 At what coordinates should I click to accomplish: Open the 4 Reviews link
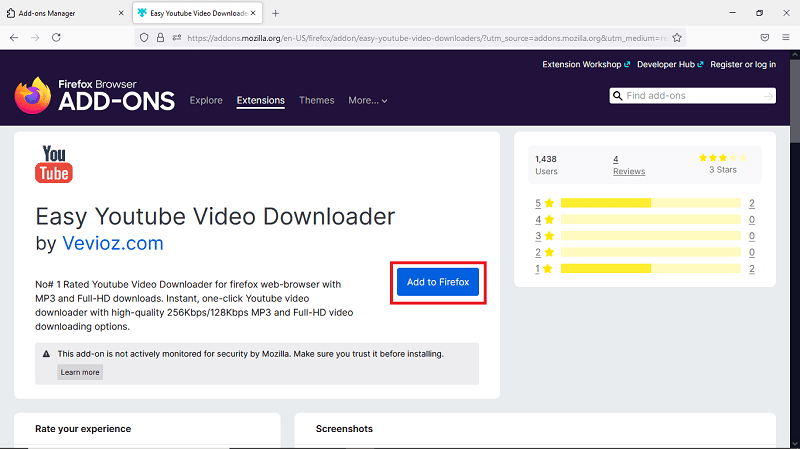(x=629, y=165)
